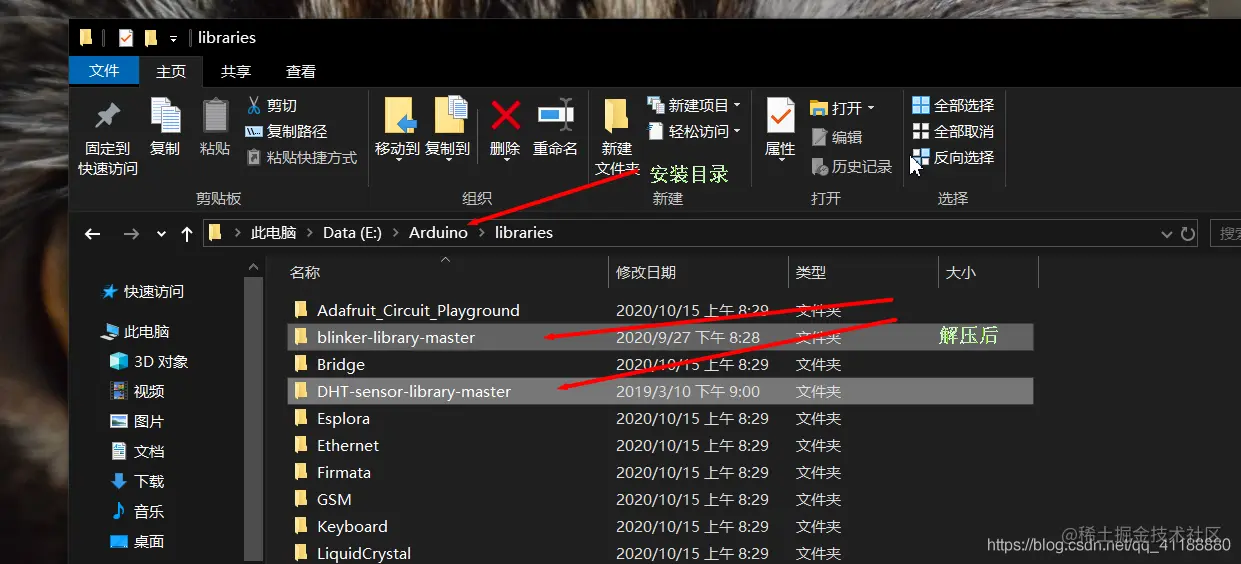Expand the address bar history dropdown
The width and height of the screenshot is (1241, 564).
click(1166, 233)
